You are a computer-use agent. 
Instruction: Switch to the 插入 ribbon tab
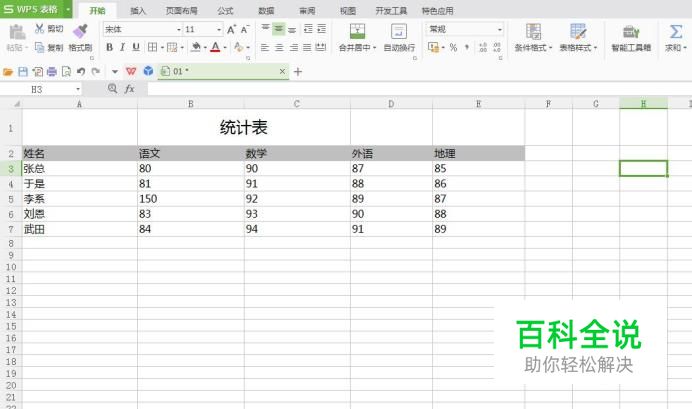tap(138, 11)
